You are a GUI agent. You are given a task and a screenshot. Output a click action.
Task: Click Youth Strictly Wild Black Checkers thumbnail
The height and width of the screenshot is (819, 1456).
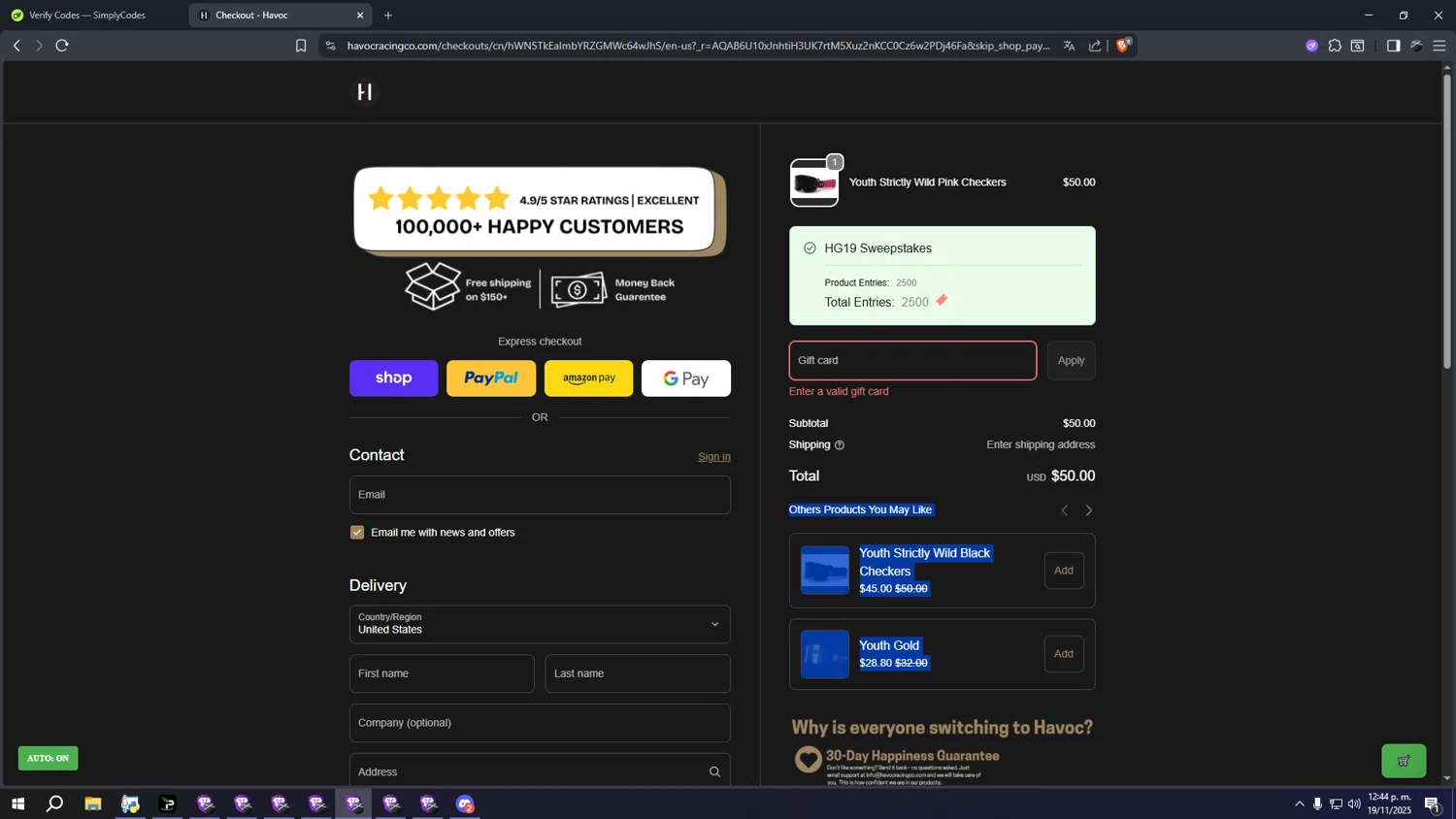(x=825, y=571)
